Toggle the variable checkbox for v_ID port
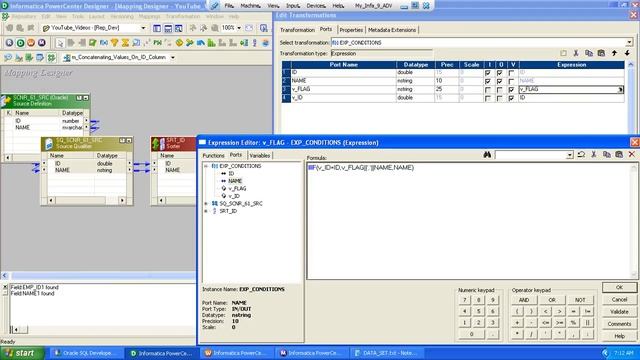 (511, 98)
